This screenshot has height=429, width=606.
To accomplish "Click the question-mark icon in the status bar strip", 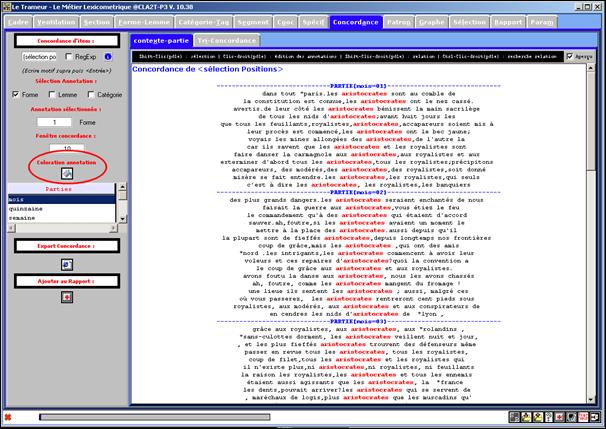I will tap(548, 417).
